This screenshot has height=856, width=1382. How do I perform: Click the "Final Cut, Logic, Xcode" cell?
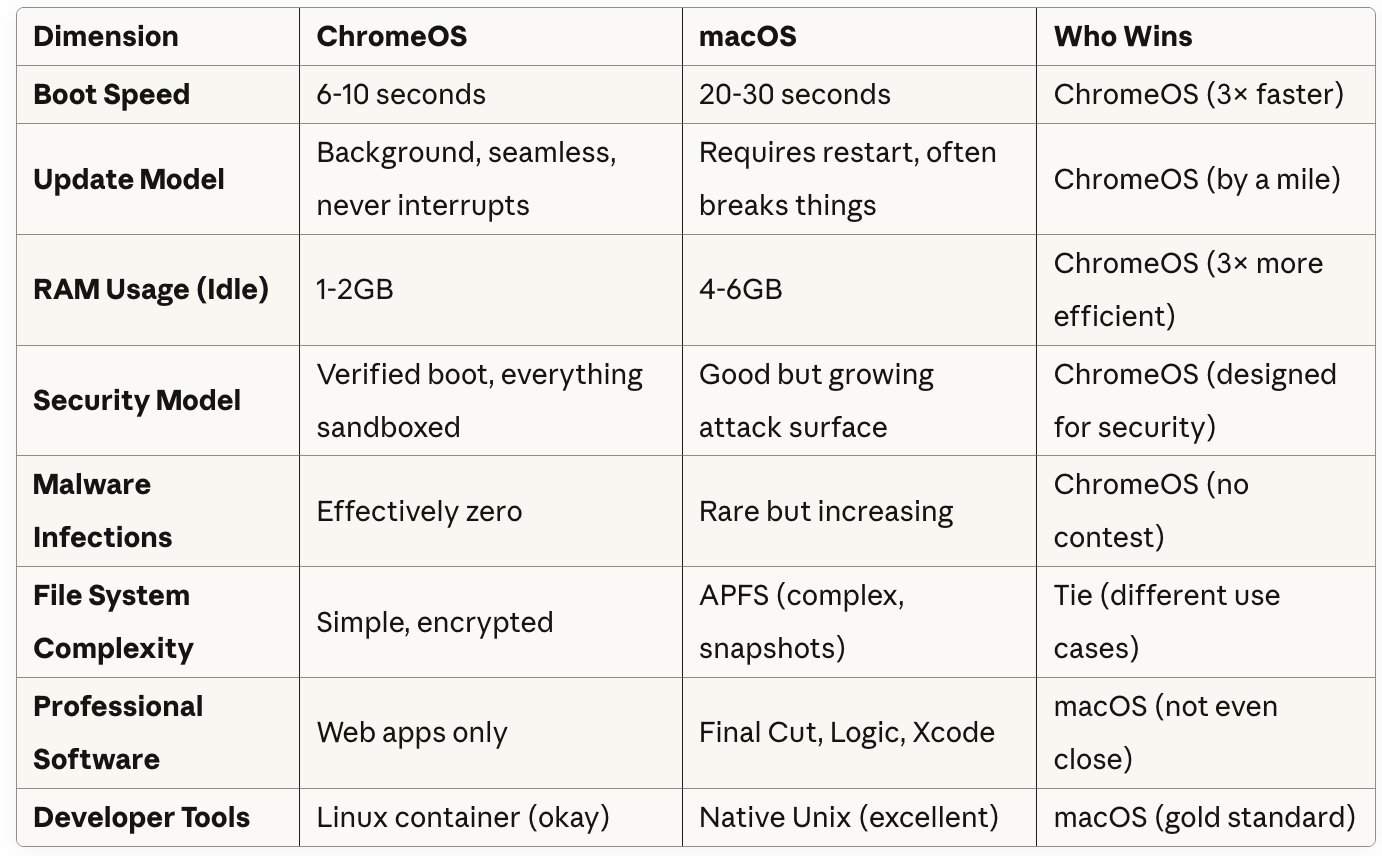[846, 733]
